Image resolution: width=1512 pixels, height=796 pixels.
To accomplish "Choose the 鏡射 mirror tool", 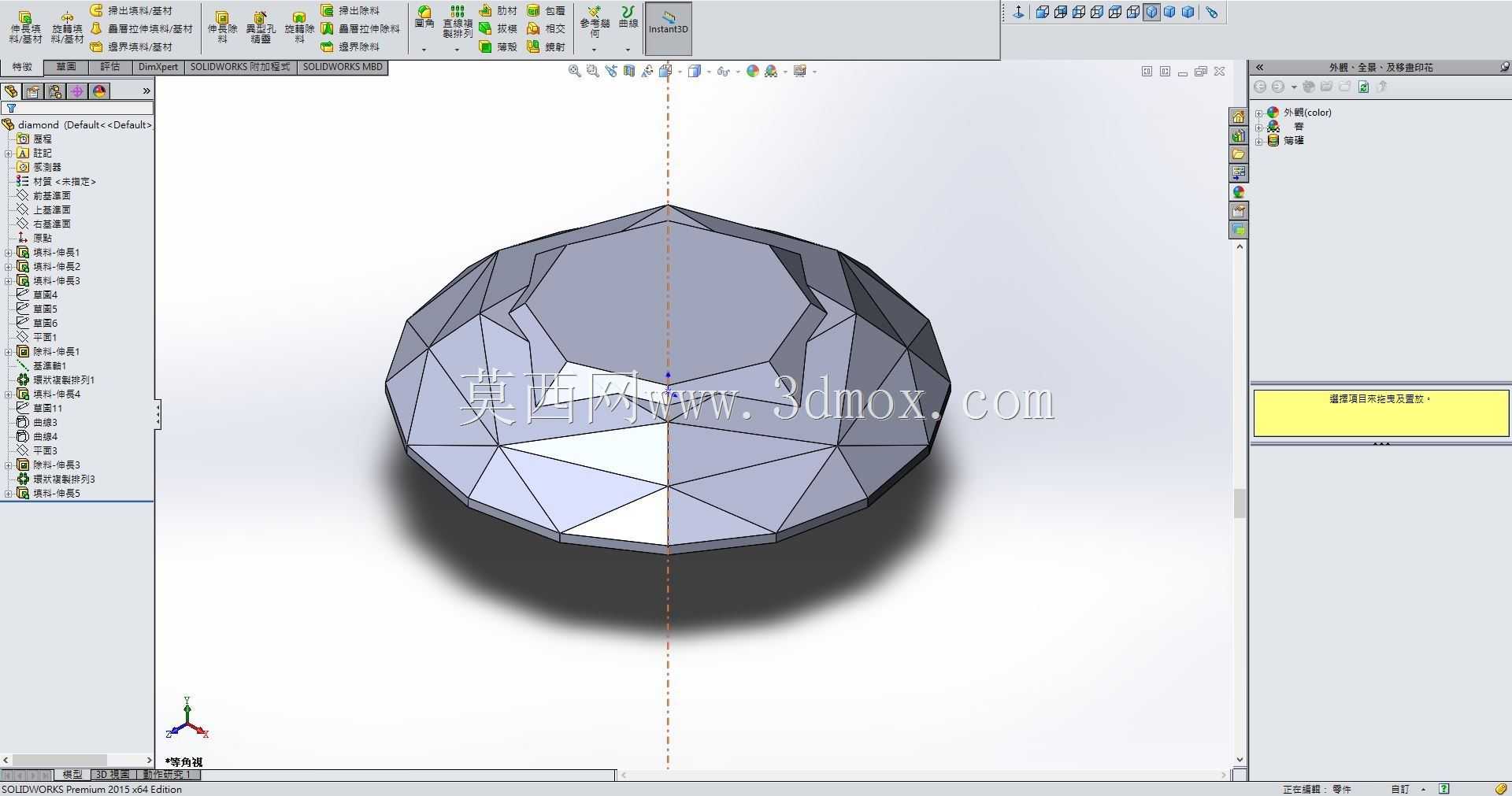I will click(x=546, y=46).
